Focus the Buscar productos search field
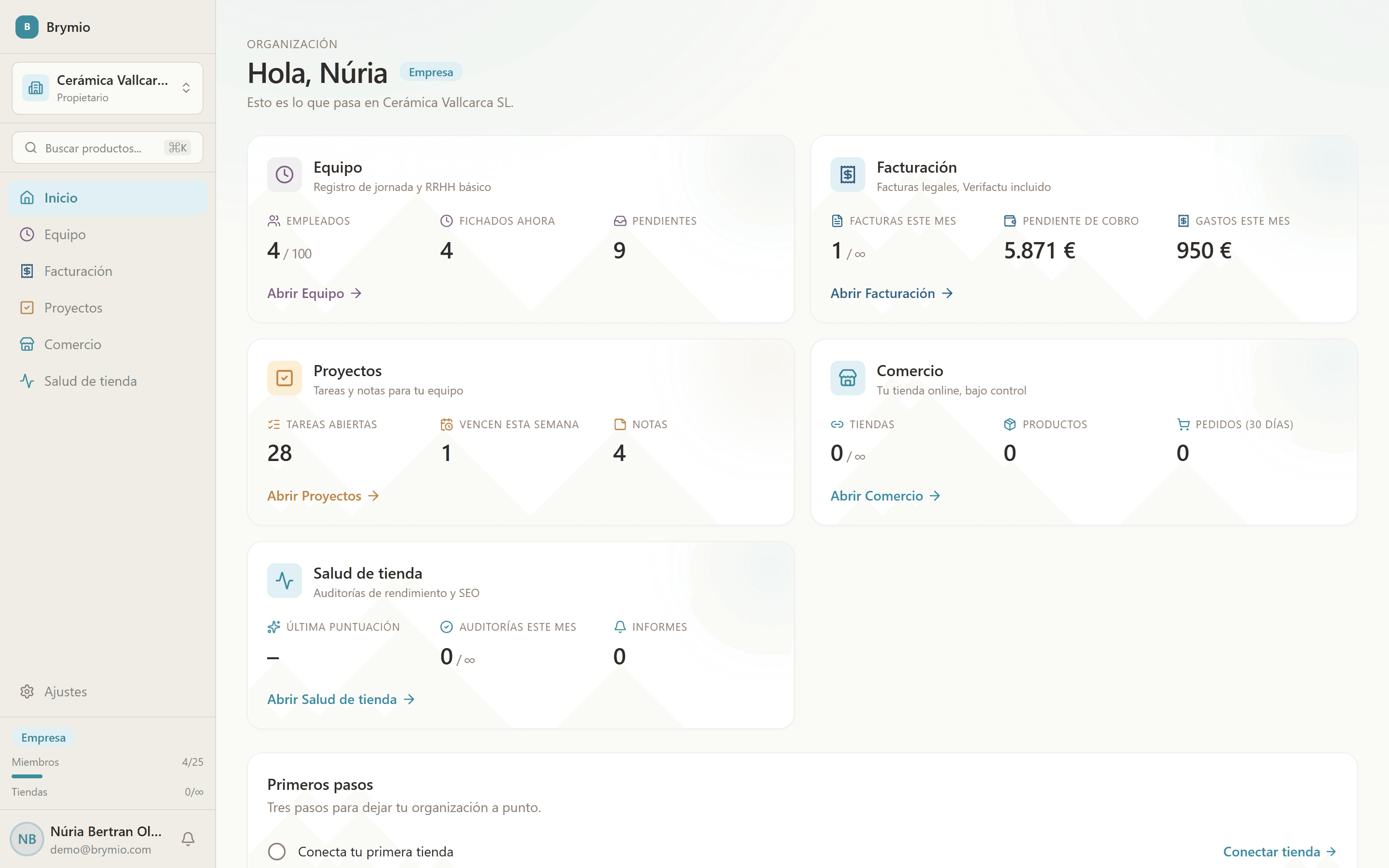Screen dimensions: 1389x868 click(108, 148)
